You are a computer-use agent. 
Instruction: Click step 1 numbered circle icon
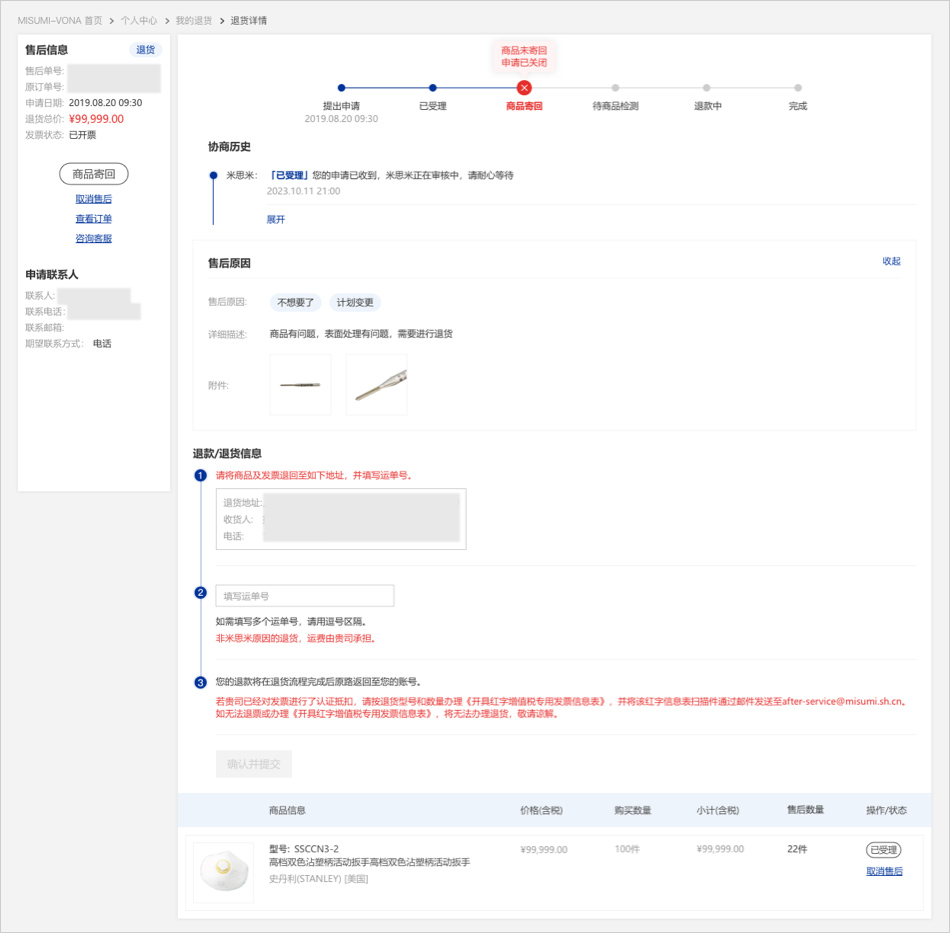(x=201, y=476)
